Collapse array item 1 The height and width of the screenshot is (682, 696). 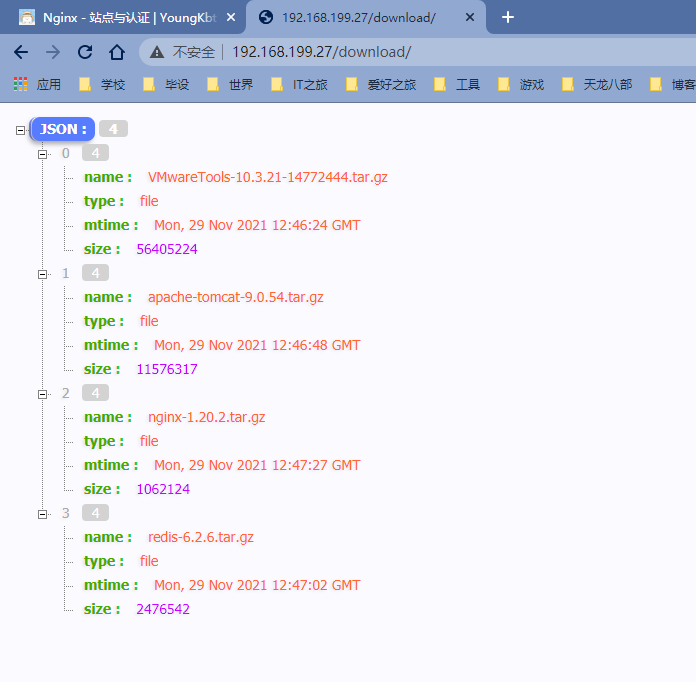[43, 274]
